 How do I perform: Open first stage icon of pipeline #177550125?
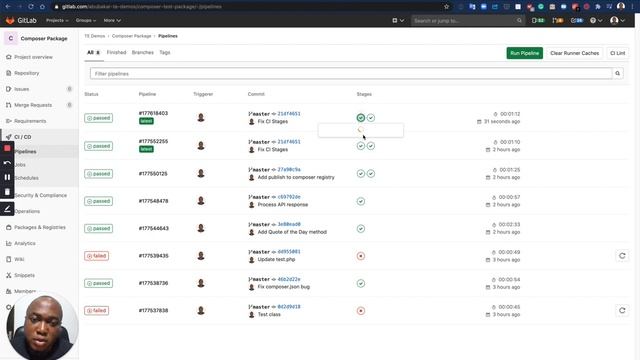tap(361, 173)
